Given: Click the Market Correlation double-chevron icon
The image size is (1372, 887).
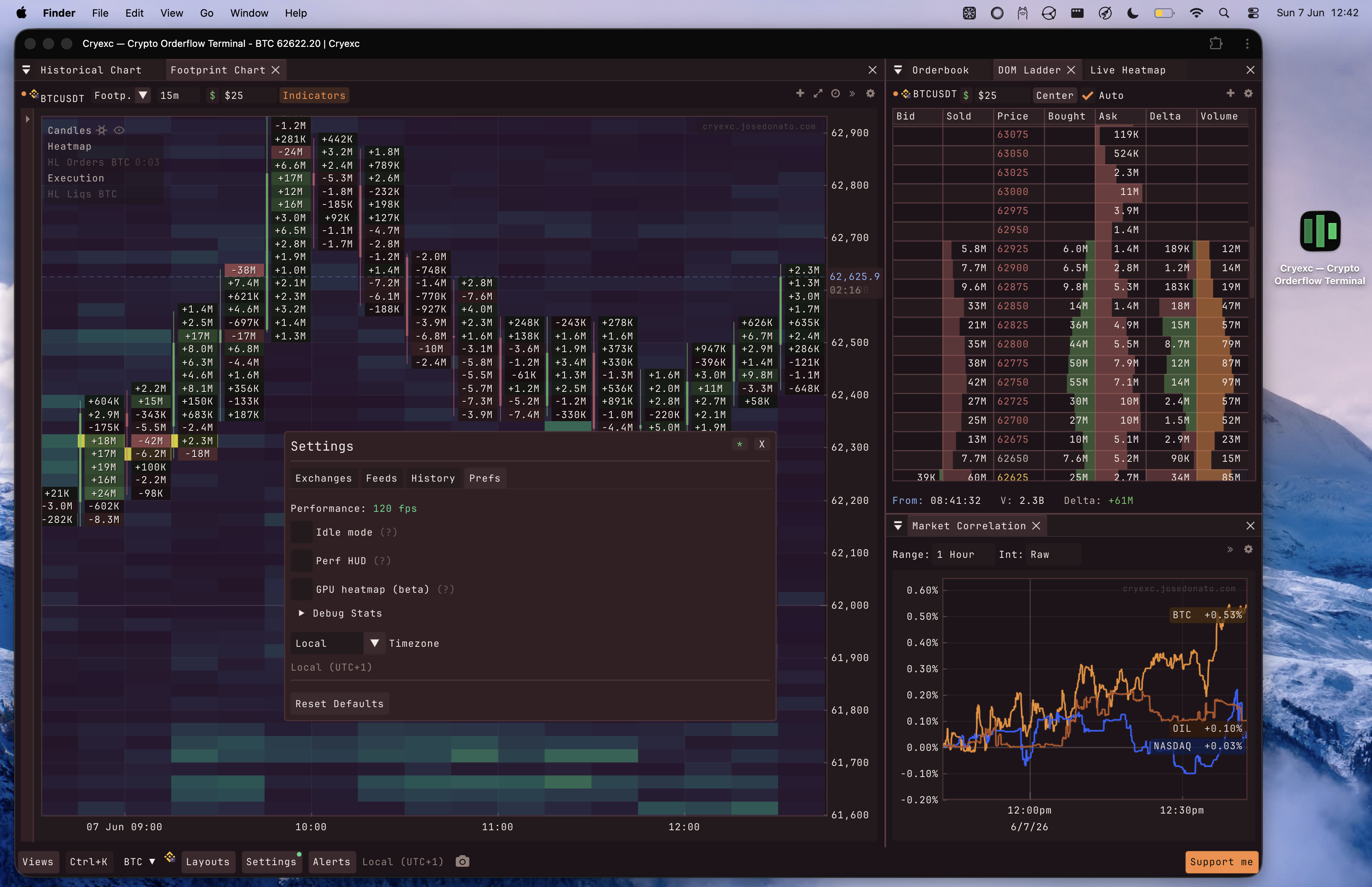Looking at the screenshot, I should pos(1230,550).
